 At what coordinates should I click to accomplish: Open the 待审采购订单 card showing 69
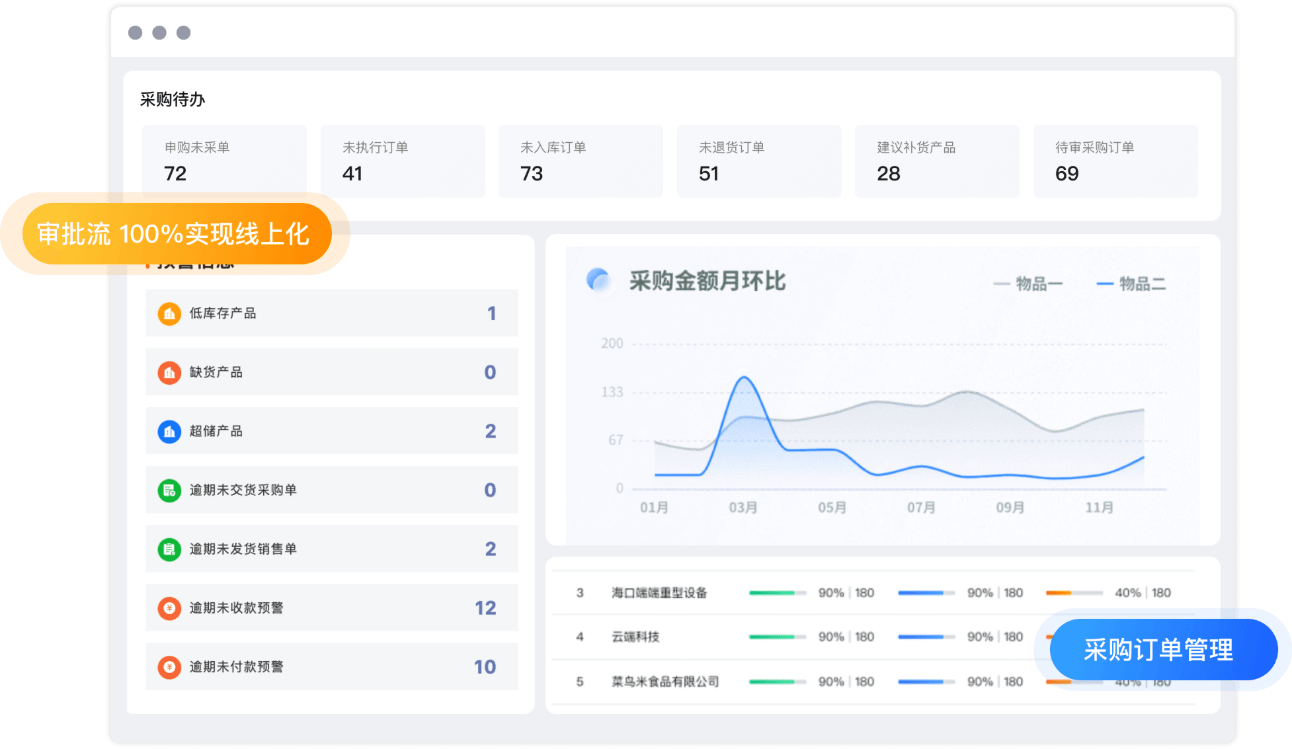(1114, 160)
